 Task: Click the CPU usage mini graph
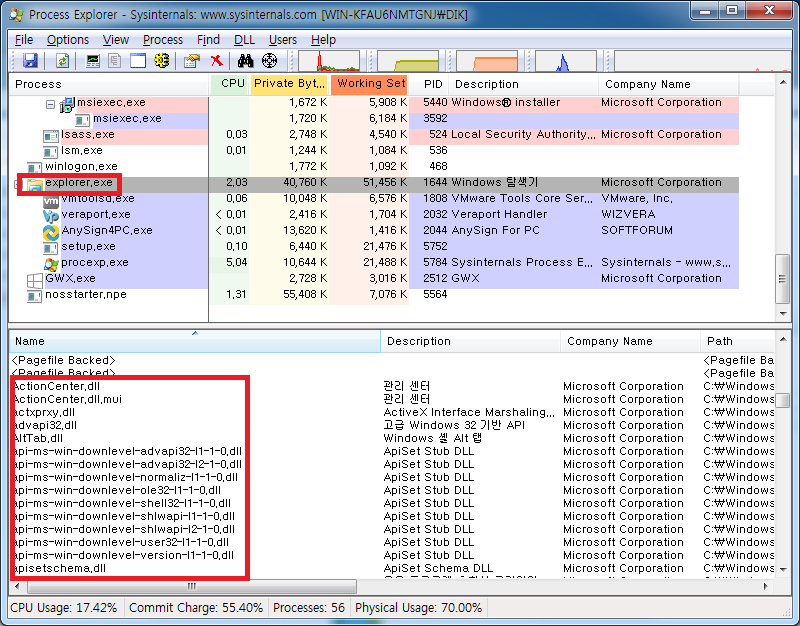coord(328,62)
